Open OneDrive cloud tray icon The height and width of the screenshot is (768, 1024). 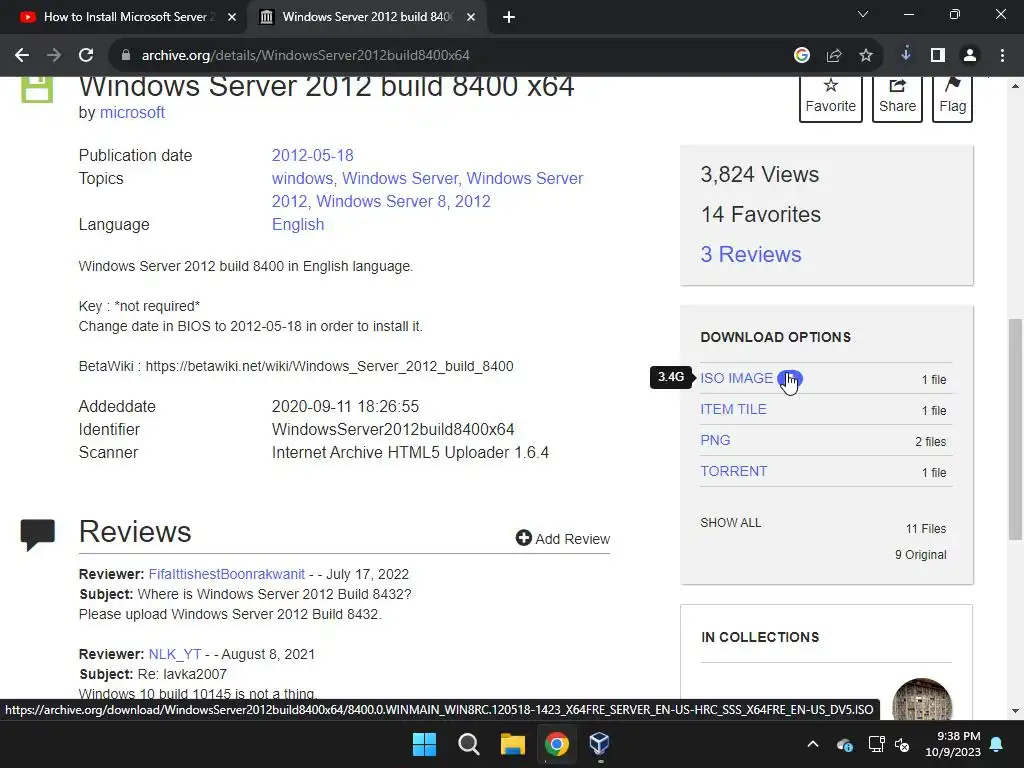pyautogui.click(x=844, y=744)
